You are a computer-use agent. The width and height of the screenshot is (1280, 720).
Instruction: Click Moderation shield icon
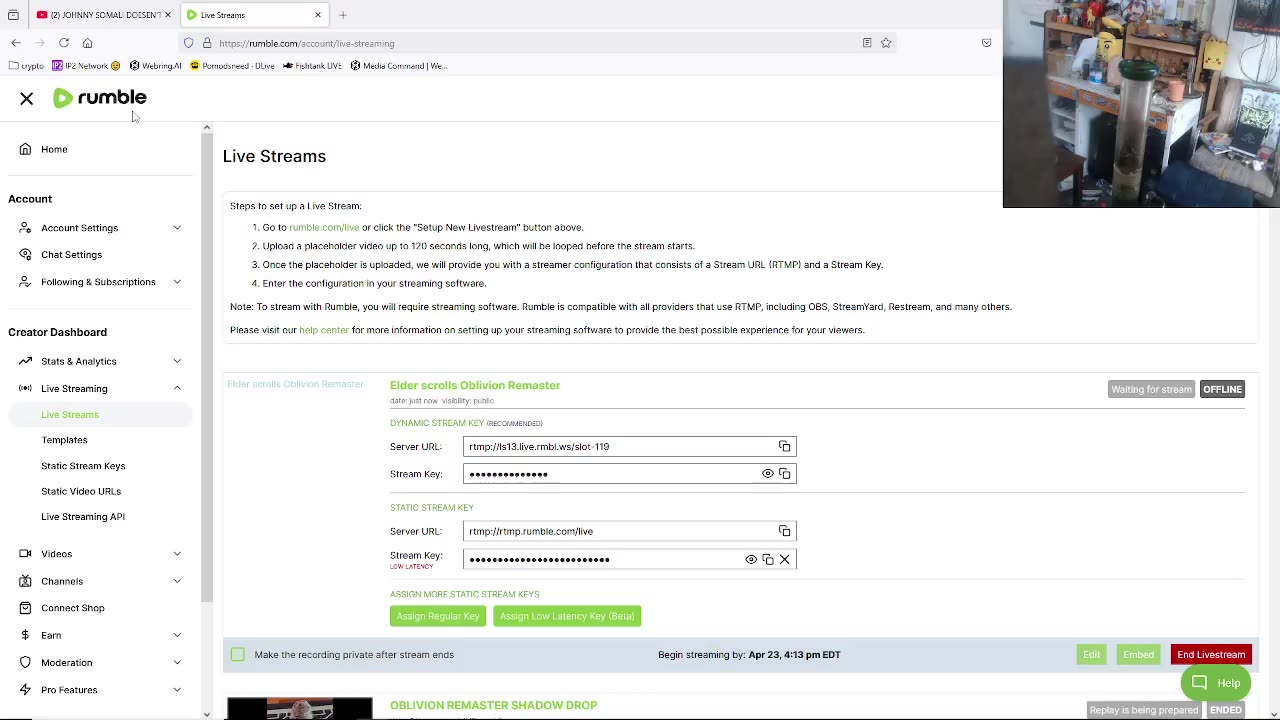click(25, 662)
